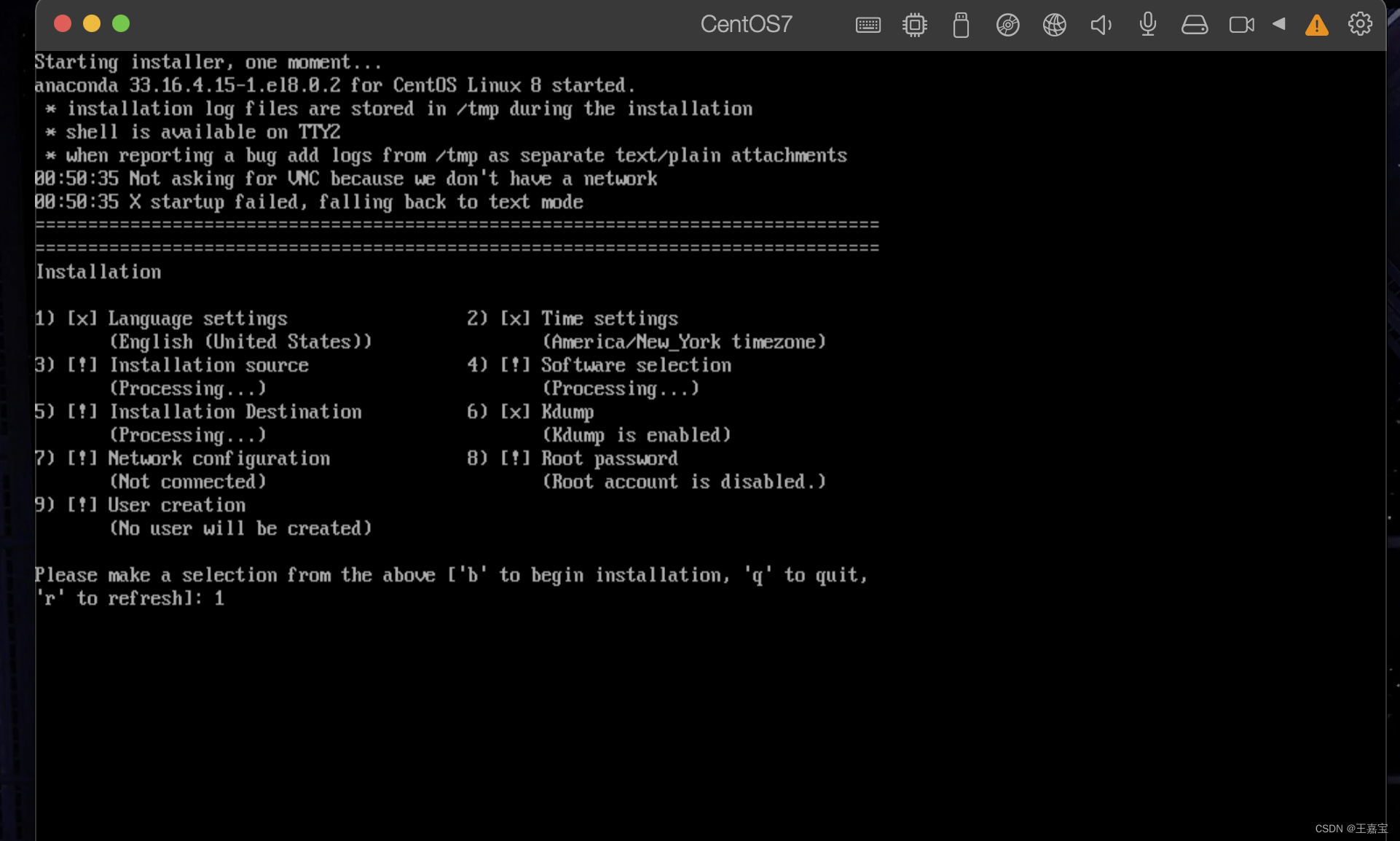Click the network globe icon
1400x841 pixels.
(x=1054, y=25)
